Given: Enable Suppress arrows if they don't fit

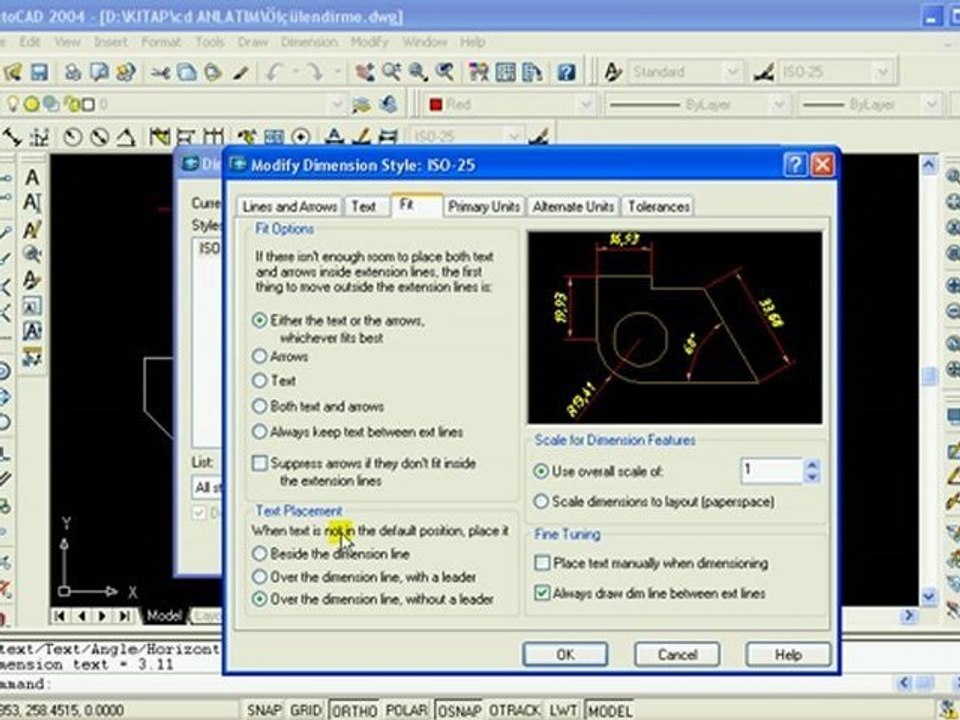Looking at the screenshot, I should [260, 463].
